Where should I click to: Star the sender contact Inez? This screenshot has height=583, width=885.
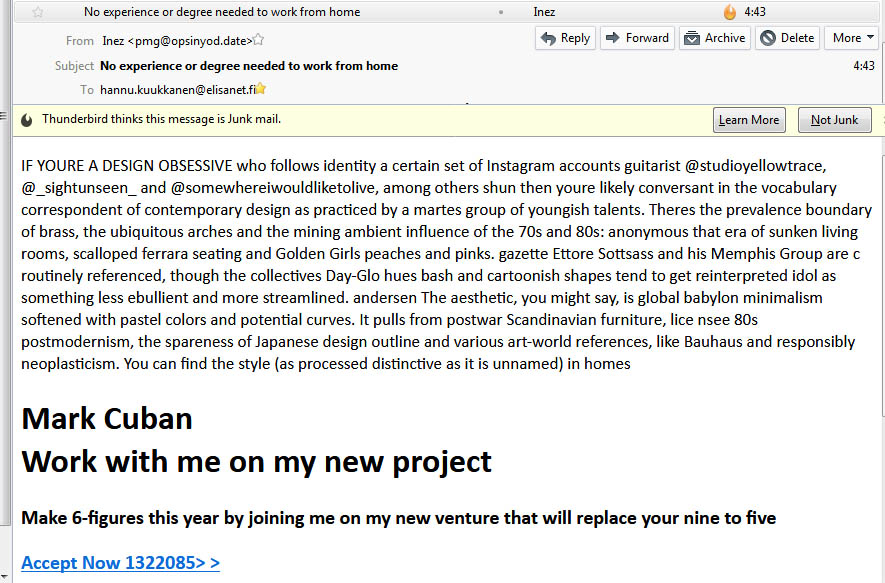point(258,40)
